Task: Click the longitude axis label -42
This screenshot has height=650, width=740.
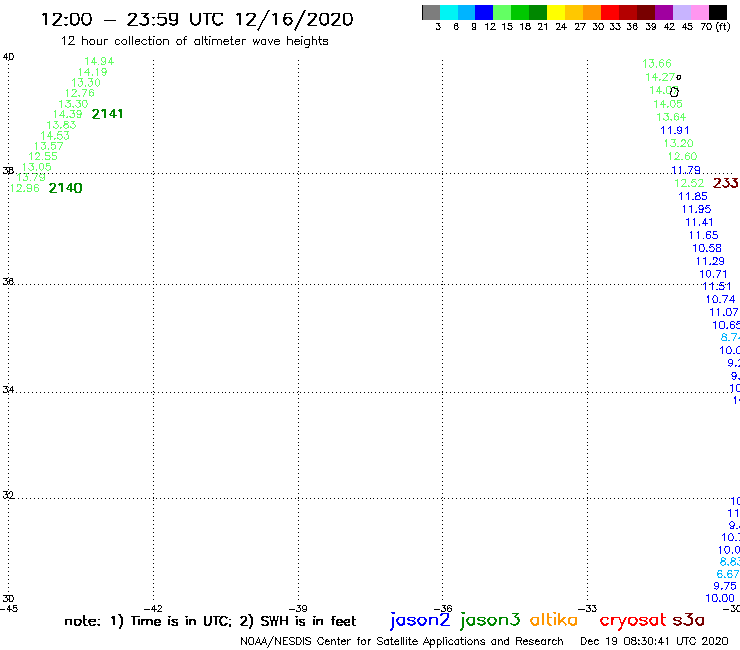Action: tap(153, 609)
